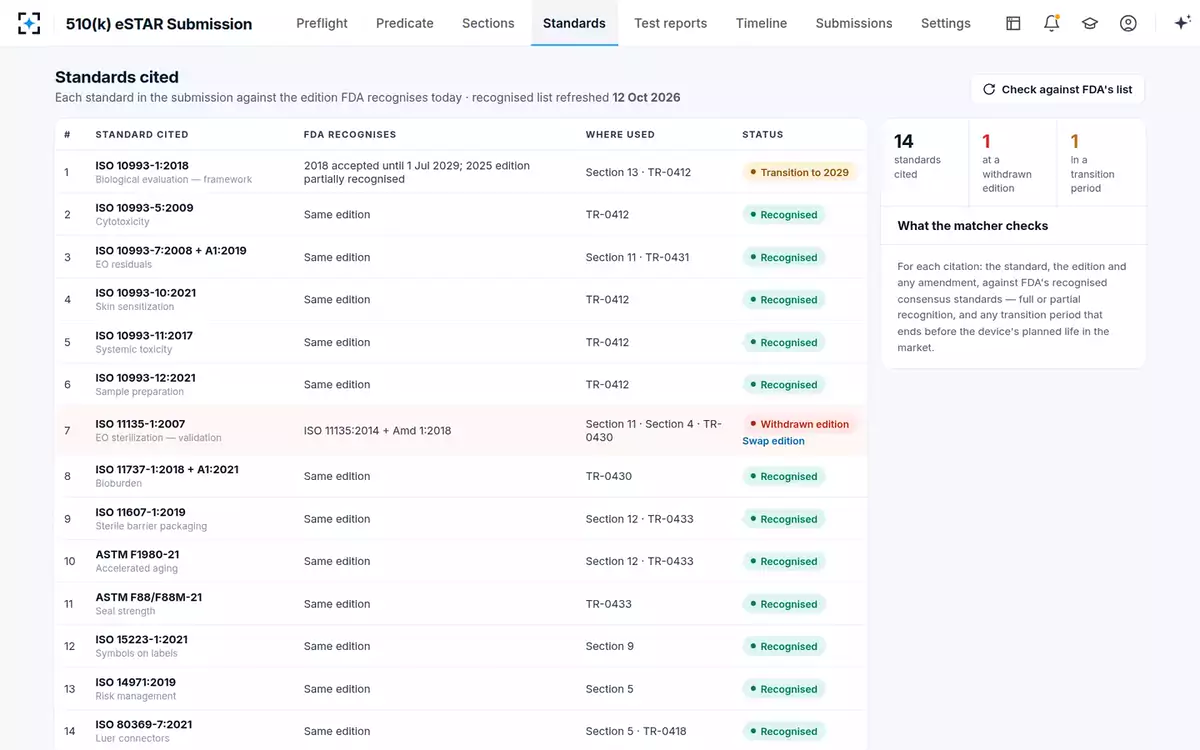Click the ISO 11135:2014 + Amd 1:2018 cell

pos(377,431)
